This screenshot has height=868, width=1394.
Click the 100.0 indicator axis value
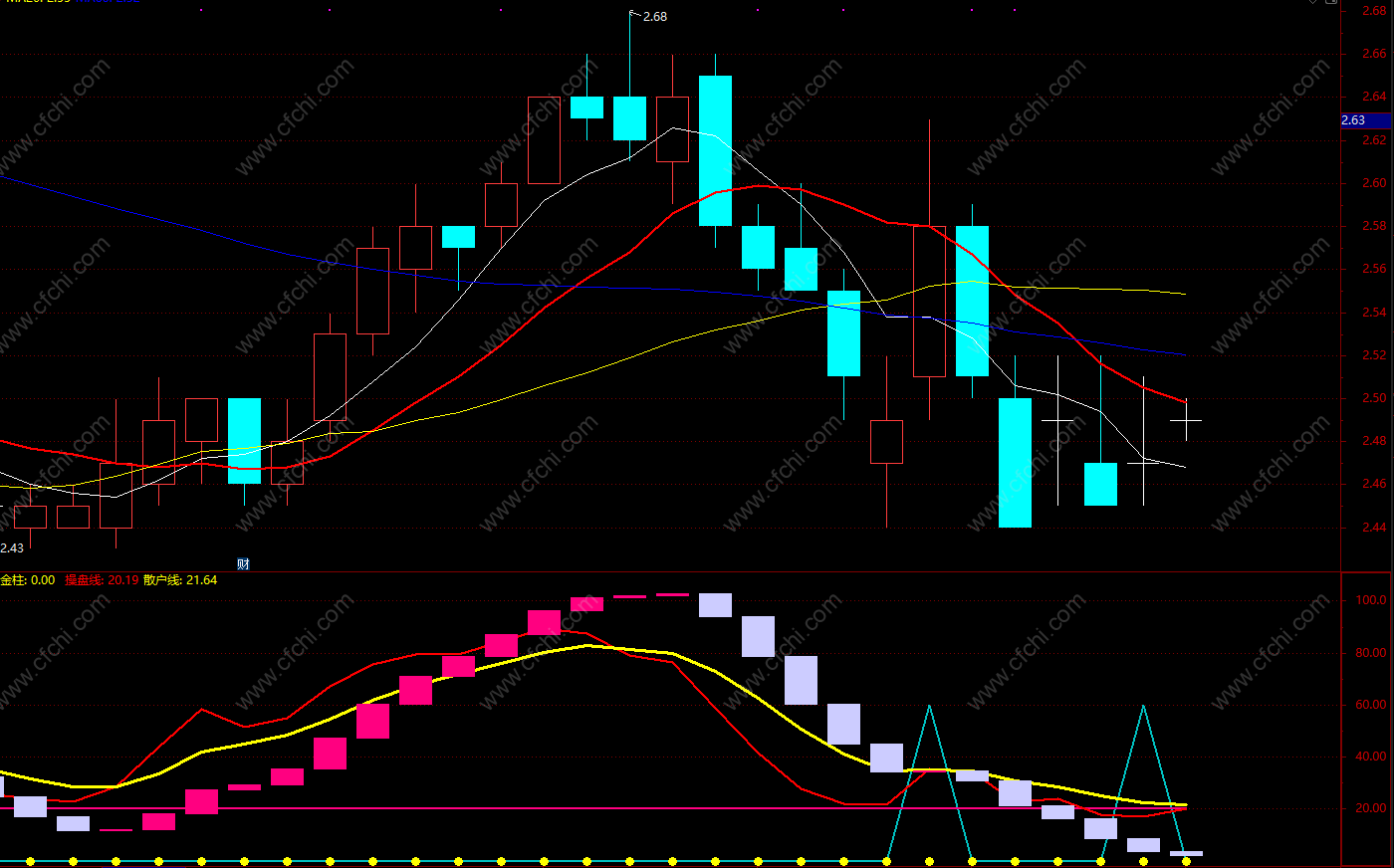tap(1371, 600)
